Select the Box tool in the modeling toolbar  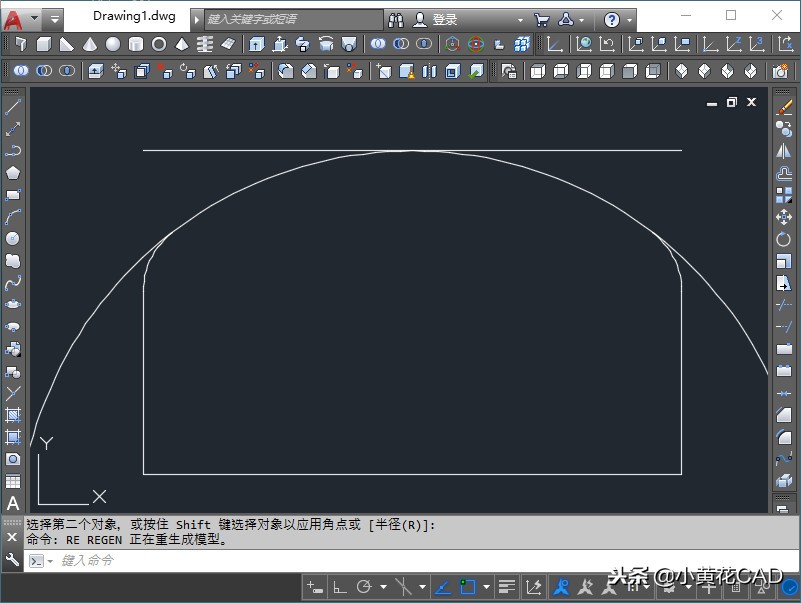click(43, 46)
